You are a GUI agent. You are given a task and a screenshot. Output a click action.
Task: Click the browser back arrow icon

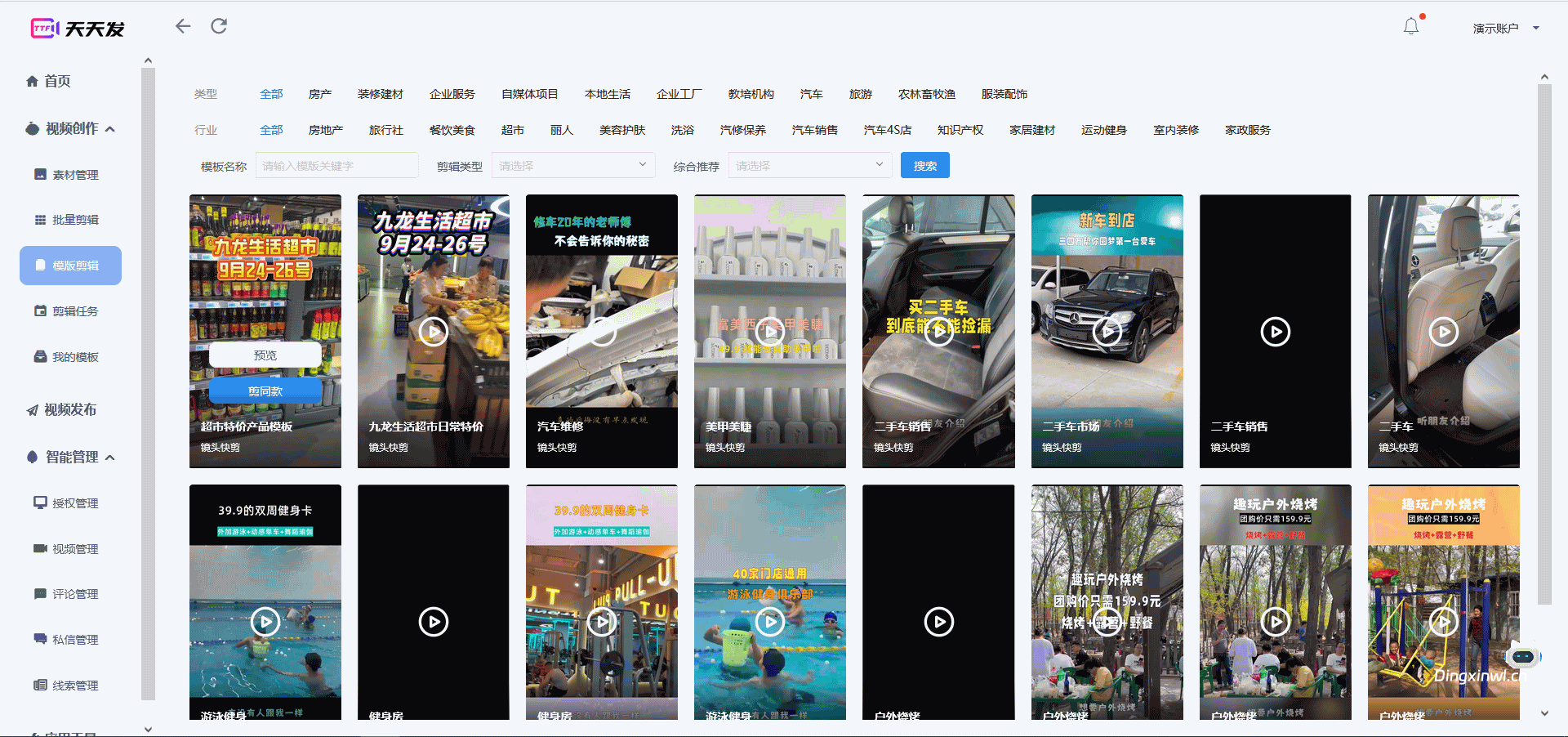(x=183, y=26)
